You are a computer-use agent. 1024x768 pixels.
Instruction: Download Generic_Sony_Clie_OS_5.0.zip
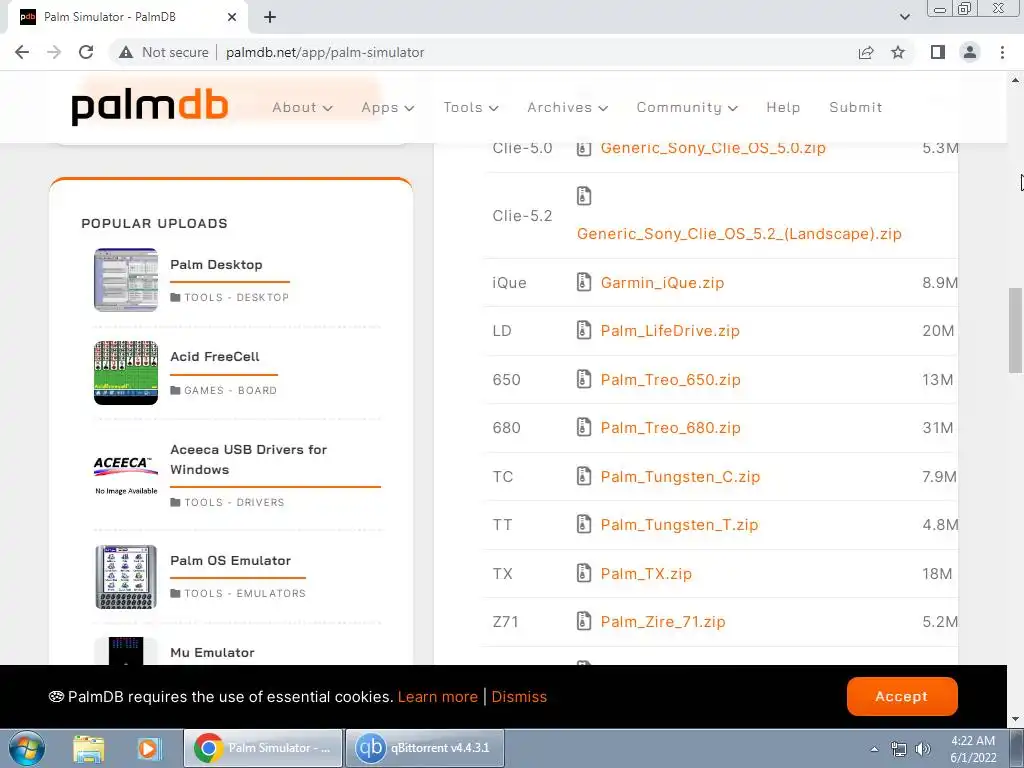(x=713, y=148)
